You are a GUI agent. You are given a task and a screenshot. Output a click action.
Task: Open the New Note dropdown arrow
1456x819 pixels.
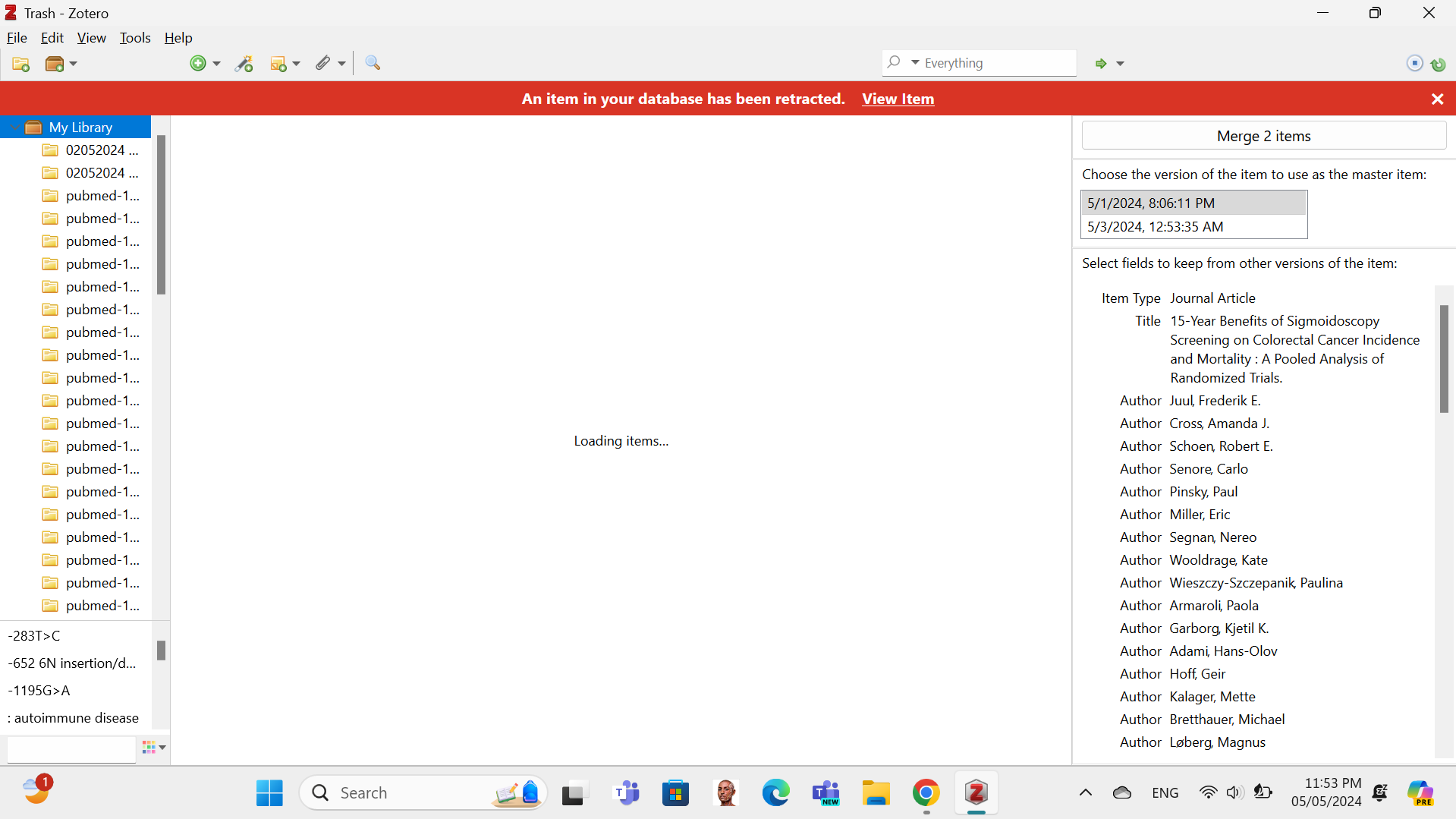[296, 64]
